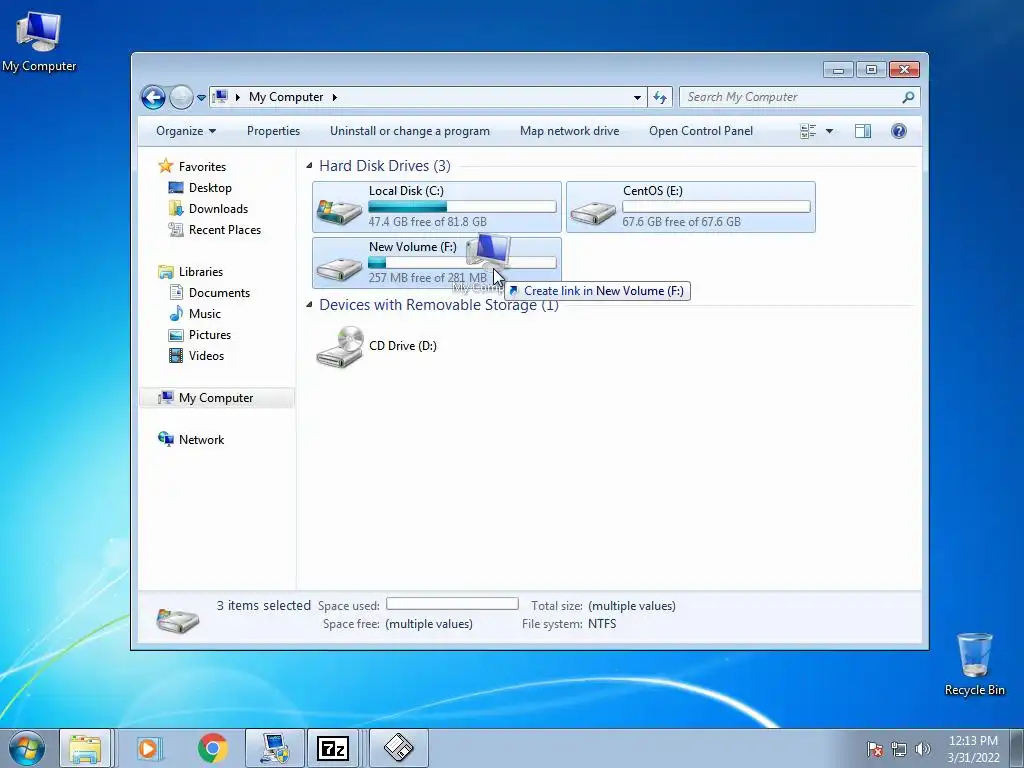This screenshot has width=1024, height=768.
Task: Open Downloads under Favorites
Action: click(208, 208)
